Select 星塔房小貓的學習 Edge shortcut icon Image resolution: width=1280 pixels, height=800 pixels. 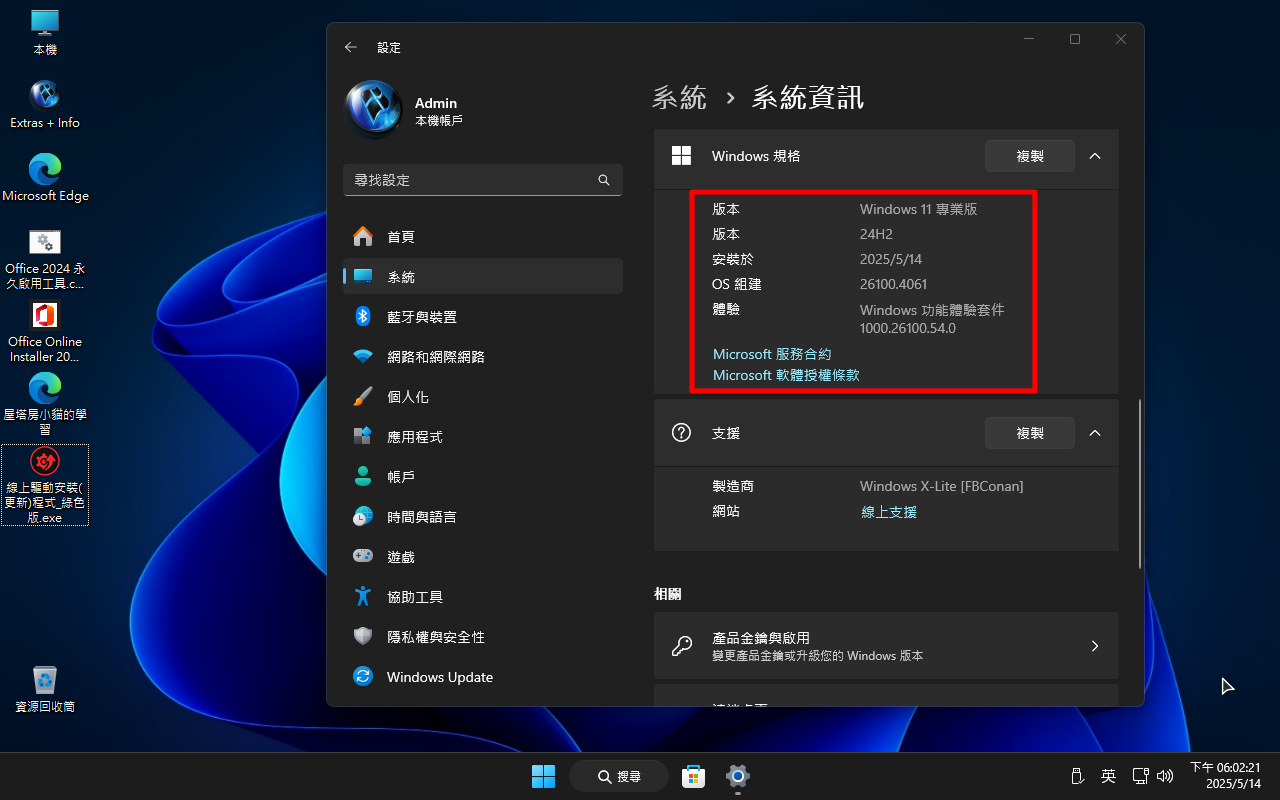[45, 403]
